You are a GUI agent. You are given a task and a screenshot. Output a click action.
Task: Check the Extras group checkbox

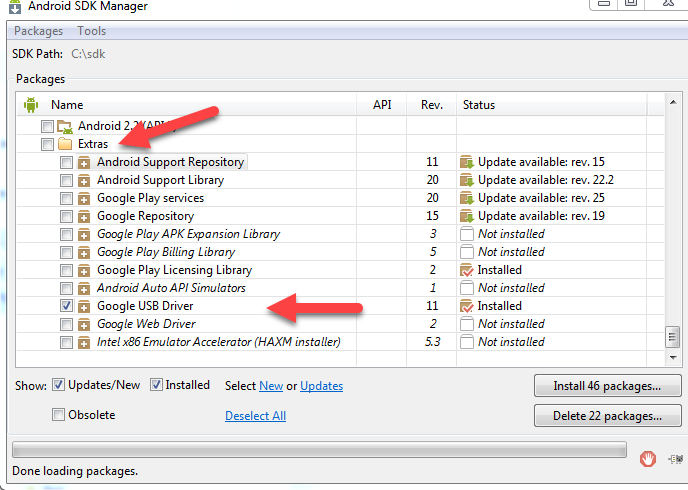(x=47, y=144)
